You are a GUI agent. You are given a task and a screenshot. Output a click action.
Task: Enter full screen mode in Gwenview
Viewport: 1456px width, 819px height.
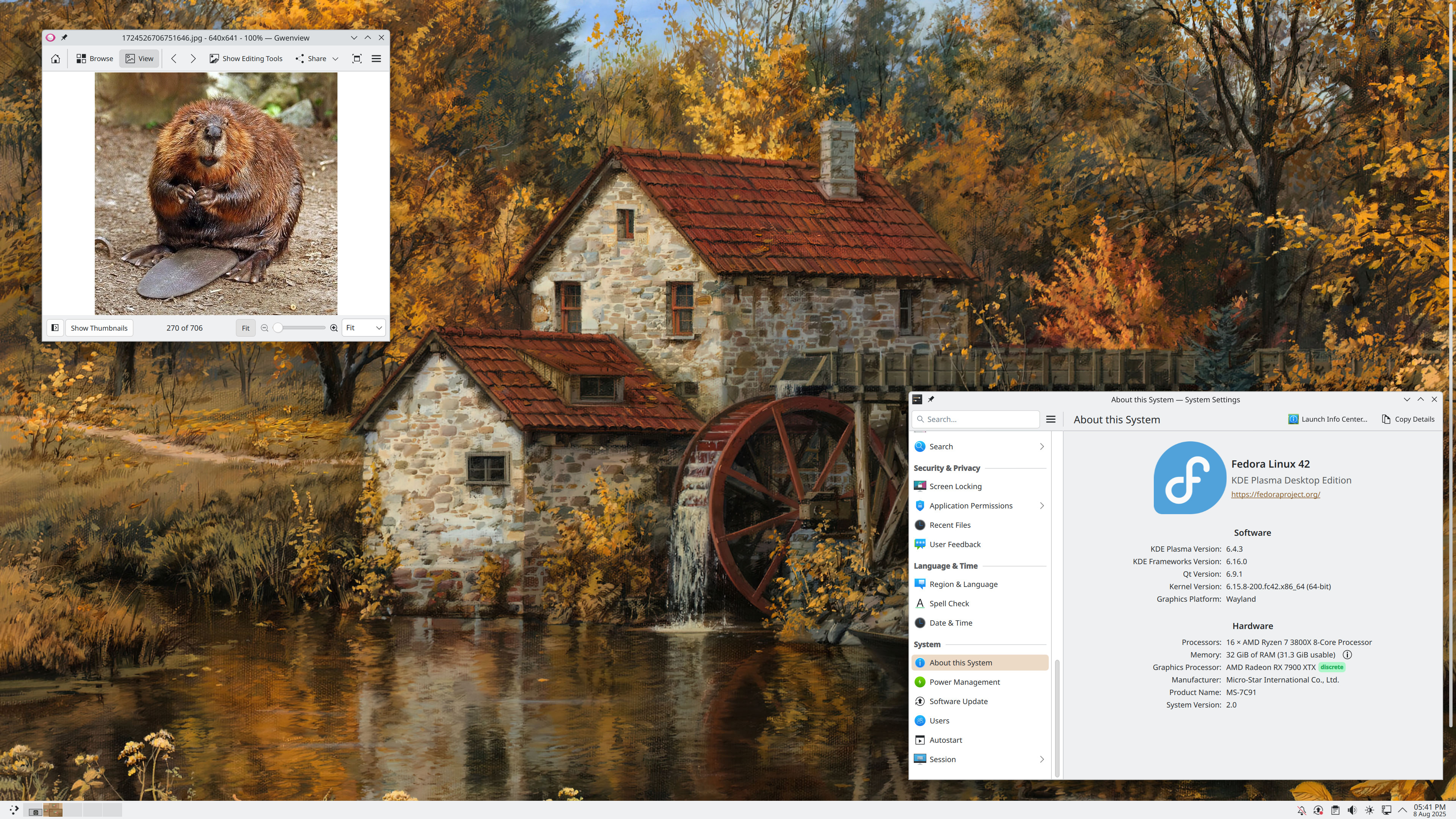[x=357, y=59]
